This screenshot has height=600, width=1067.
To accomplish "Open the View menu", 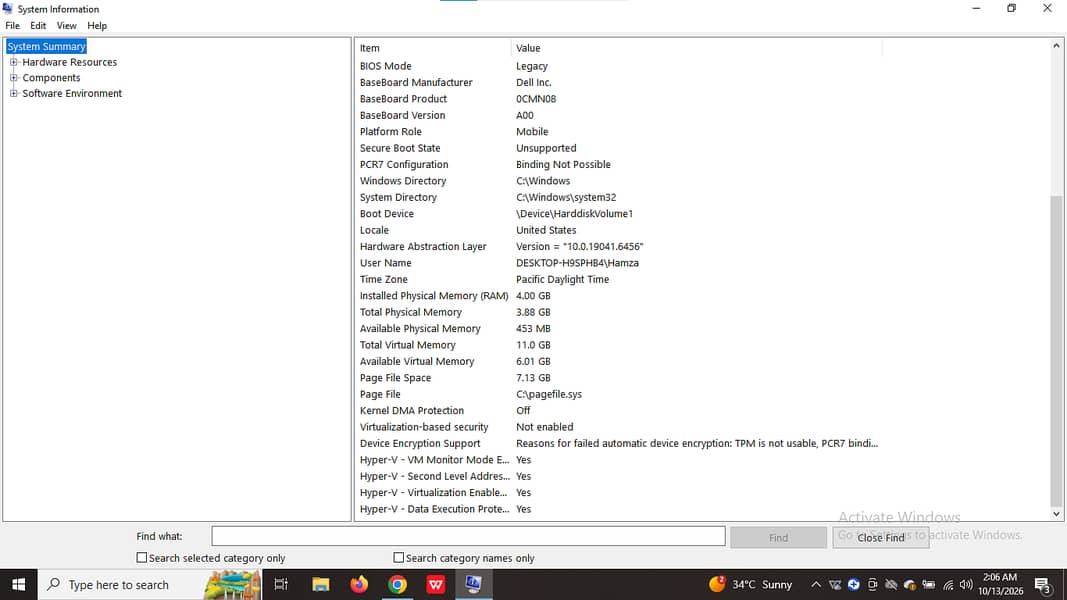I will [66, 26].
